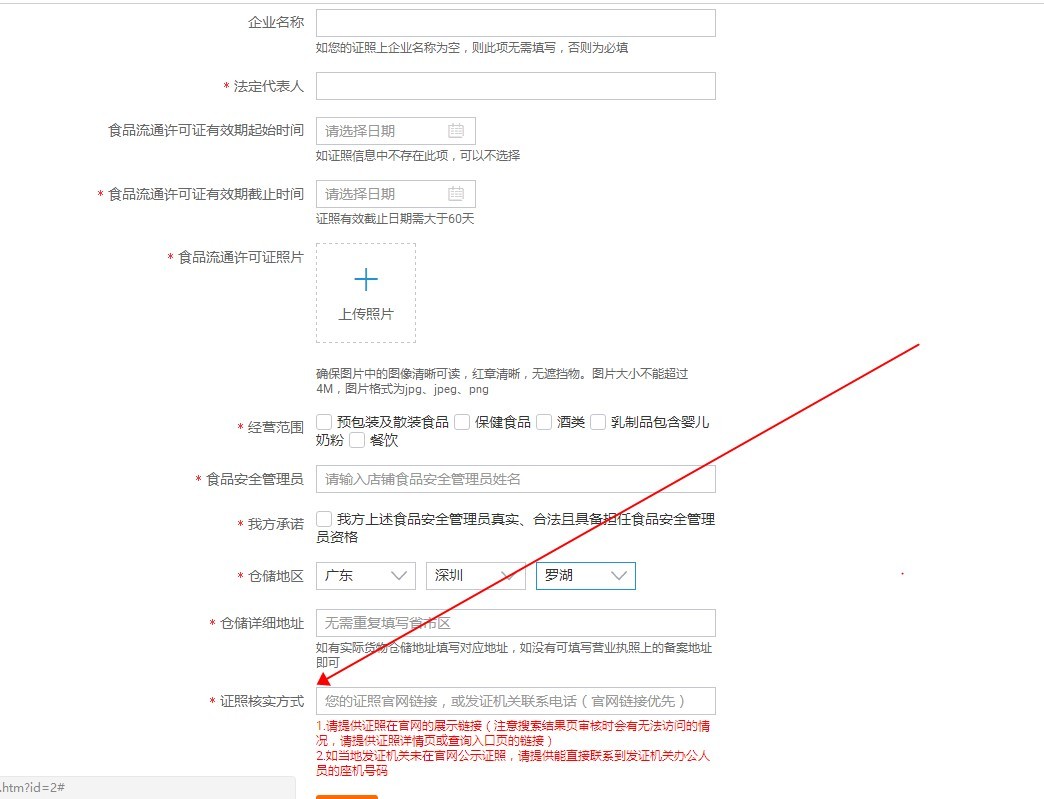Click the 食品安全管理员 name input field
1044x799 pixels.
(515, 479)
